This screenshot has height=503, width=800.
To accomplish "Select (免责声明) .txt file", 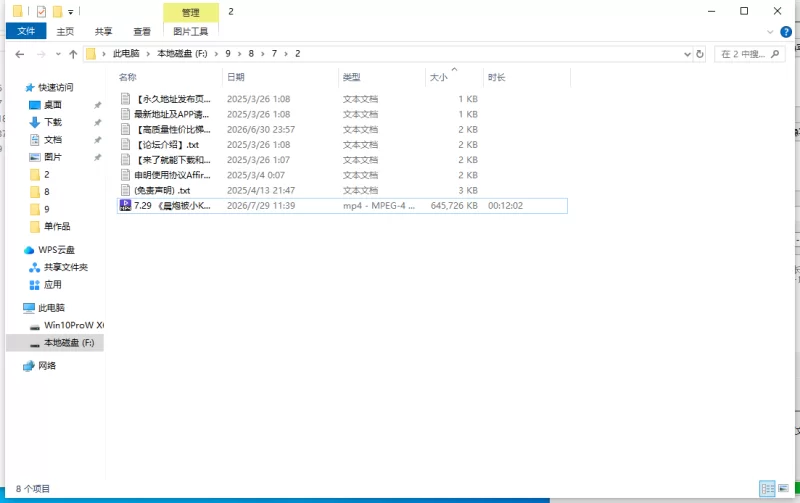I will pos(162,191).
